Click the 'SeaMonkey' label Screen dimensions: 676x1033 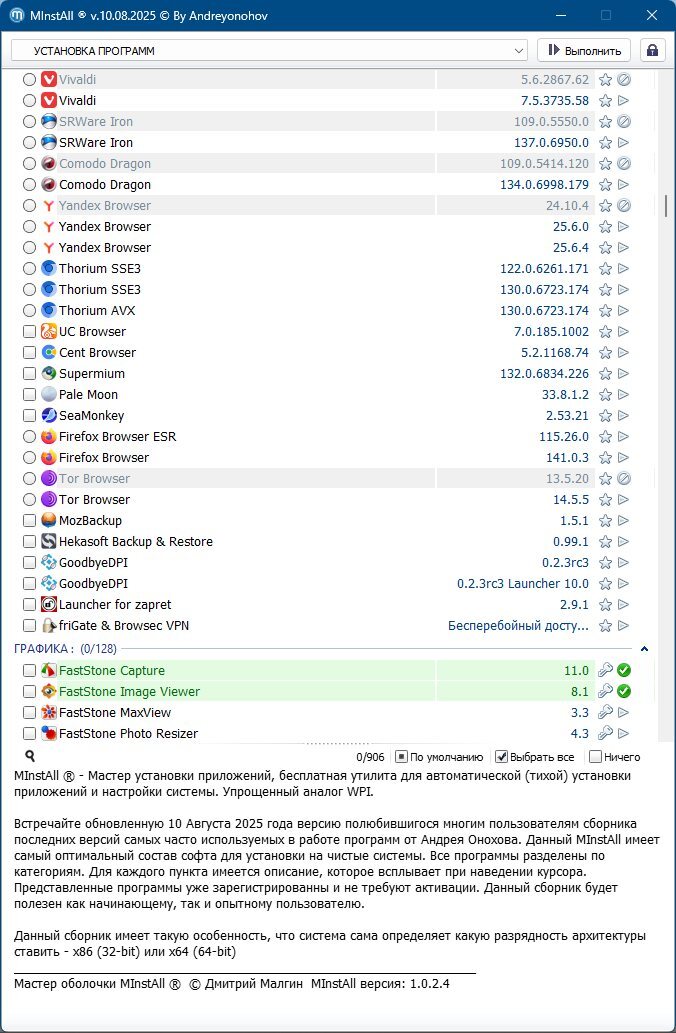click(92, 416)
